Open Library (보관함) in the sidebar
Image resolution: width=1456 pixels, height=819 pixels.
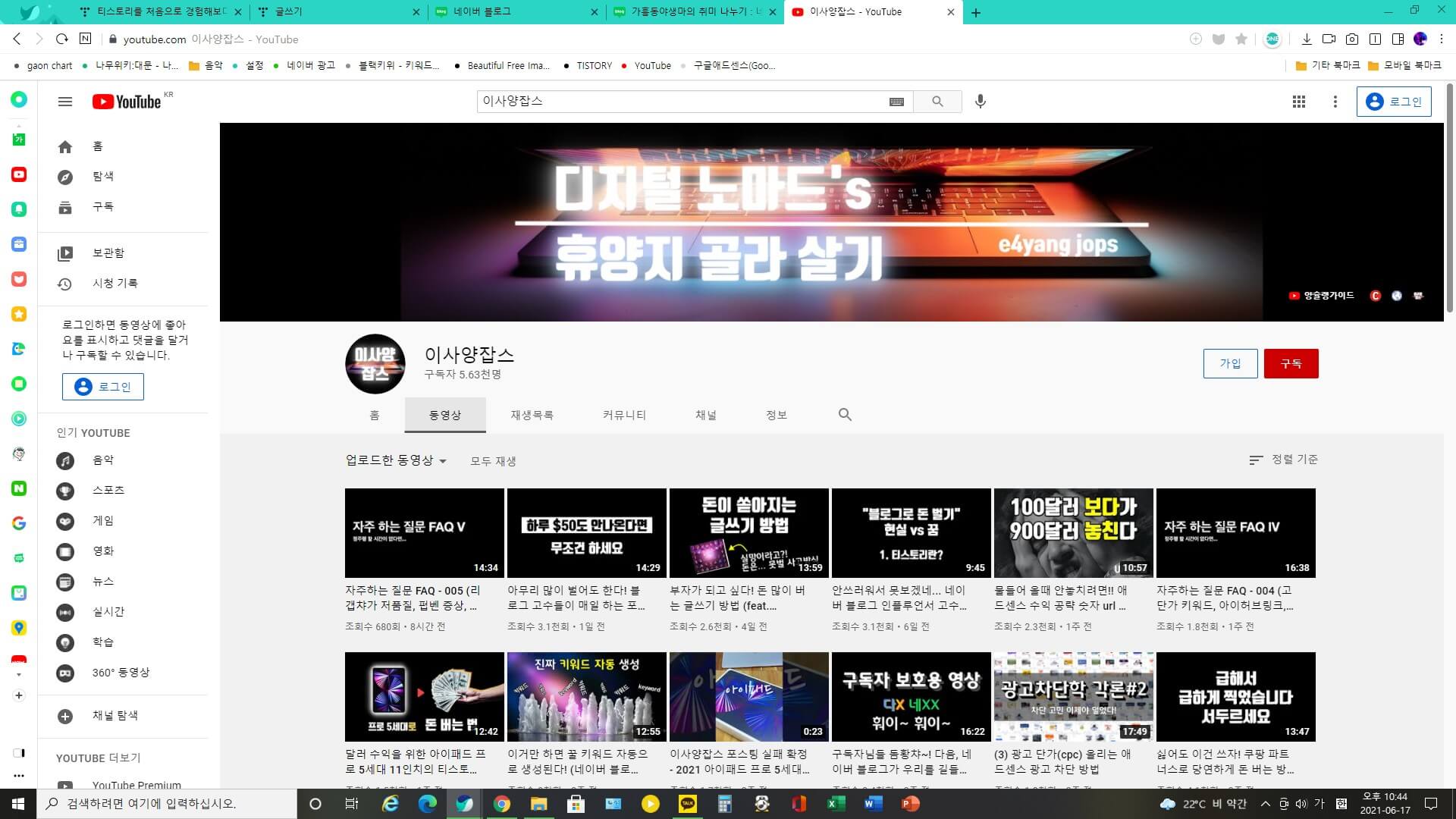click(x=123, y=253)
